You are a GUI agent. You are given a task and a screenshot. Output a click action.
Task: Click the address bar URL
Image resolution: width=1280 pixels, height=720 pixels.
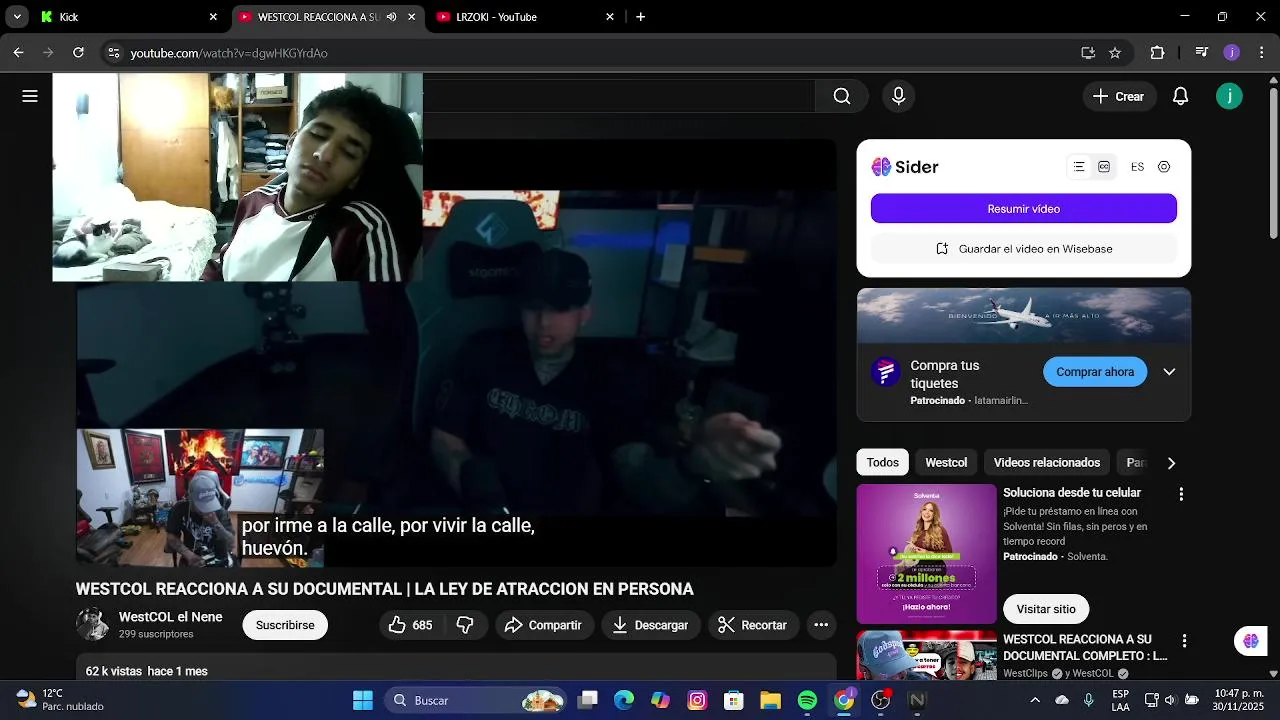tap(229, 53)
